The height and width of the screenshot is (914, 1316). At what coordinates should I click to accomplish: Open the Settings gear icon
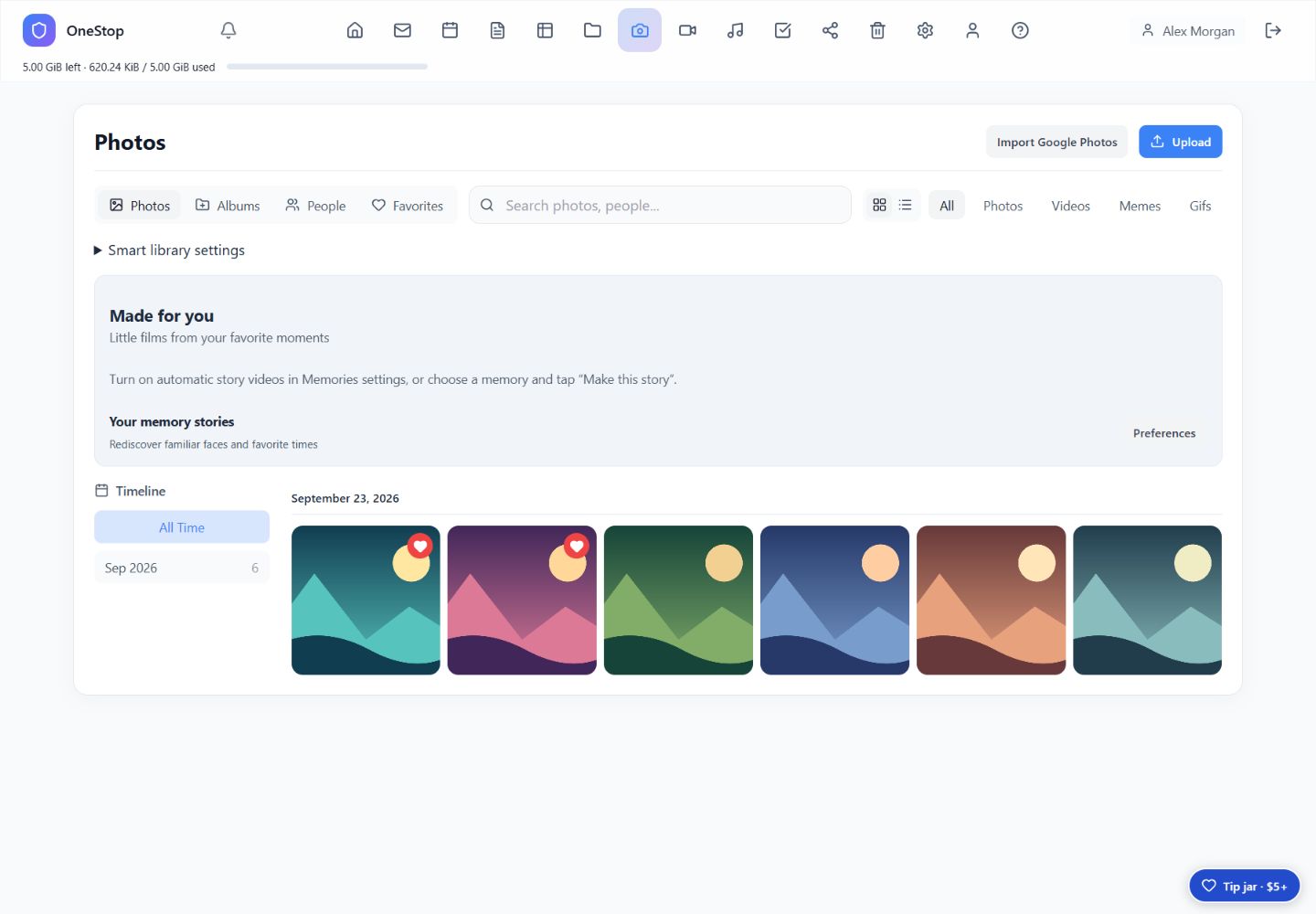click(925, 30)
